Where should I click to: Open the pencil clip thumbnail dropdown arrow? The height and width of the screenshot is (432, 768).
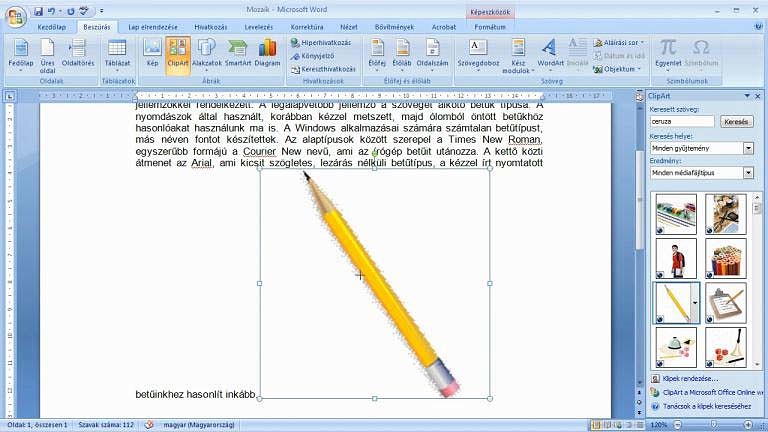point(695,303)
